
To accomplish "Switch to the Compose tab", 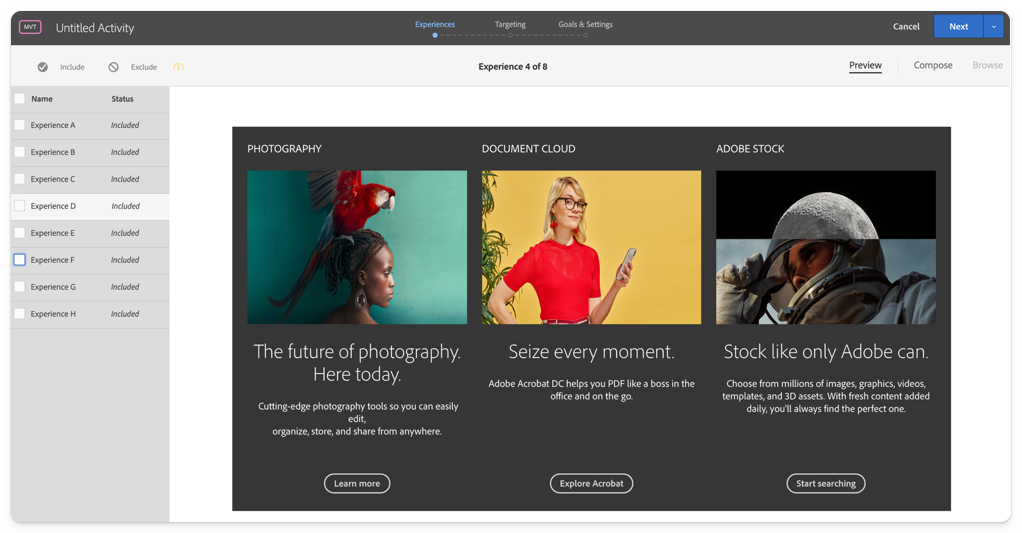I will pos(933,66).
